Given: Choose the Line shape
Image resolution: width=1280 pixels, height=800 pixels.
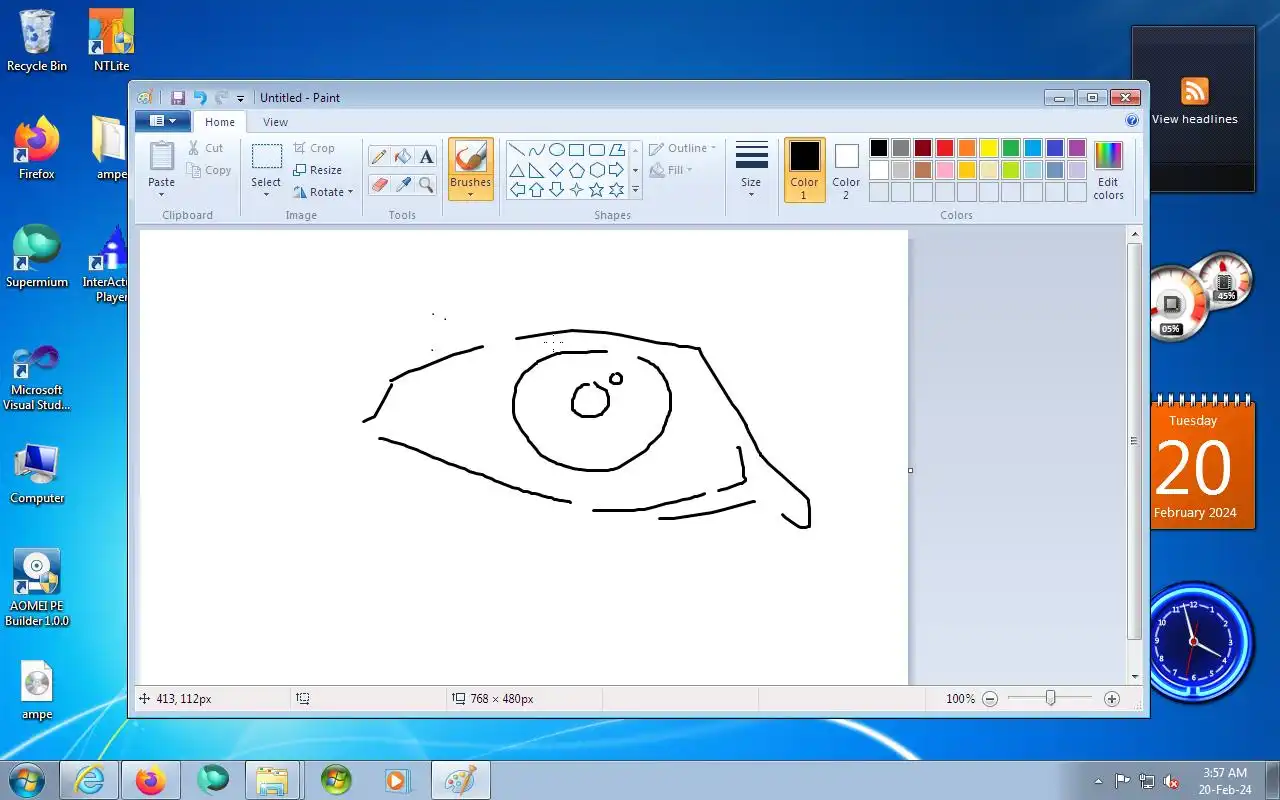Looking at the screenshot, I should click(517, 150).
